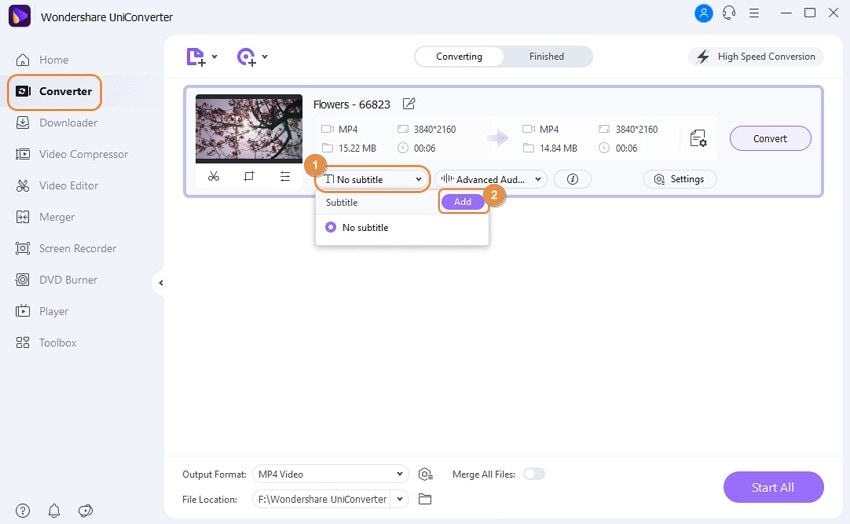The image size is (850, 524).
Task: Expand the Add Files dropdown arrow
Action: tap(214, 56)
